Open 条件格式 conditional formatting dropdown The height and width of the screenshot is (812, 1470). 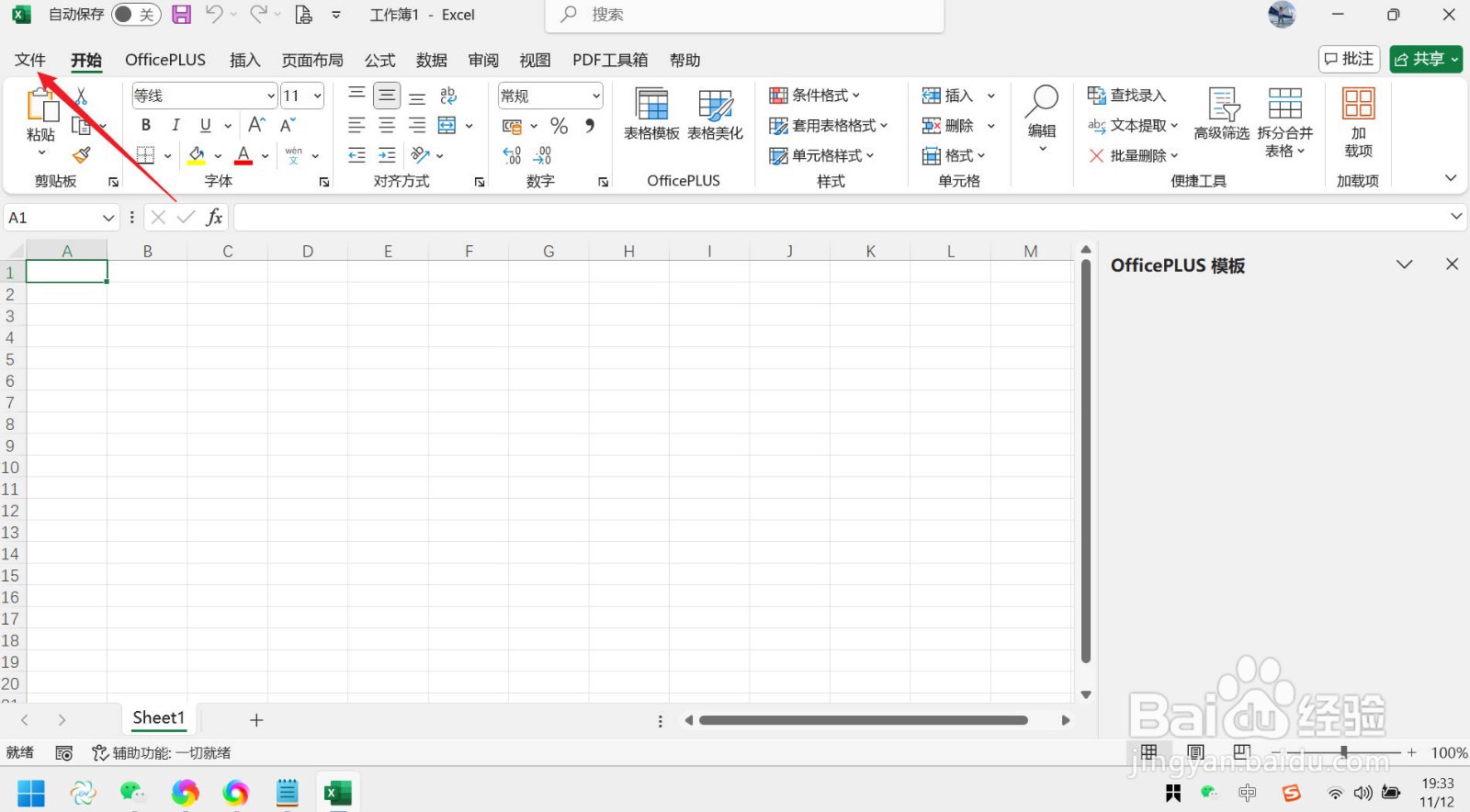click(x=815, y=96)
